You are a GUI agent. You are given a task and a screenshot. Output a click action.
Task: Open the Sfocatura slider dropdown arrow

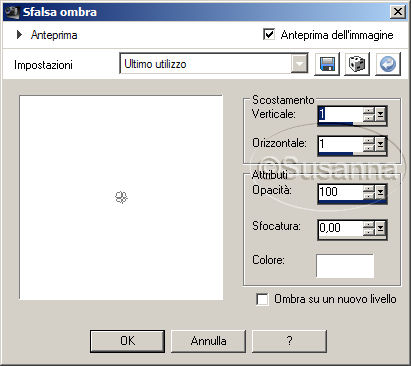pyautogui.click(x=381, y=228)
